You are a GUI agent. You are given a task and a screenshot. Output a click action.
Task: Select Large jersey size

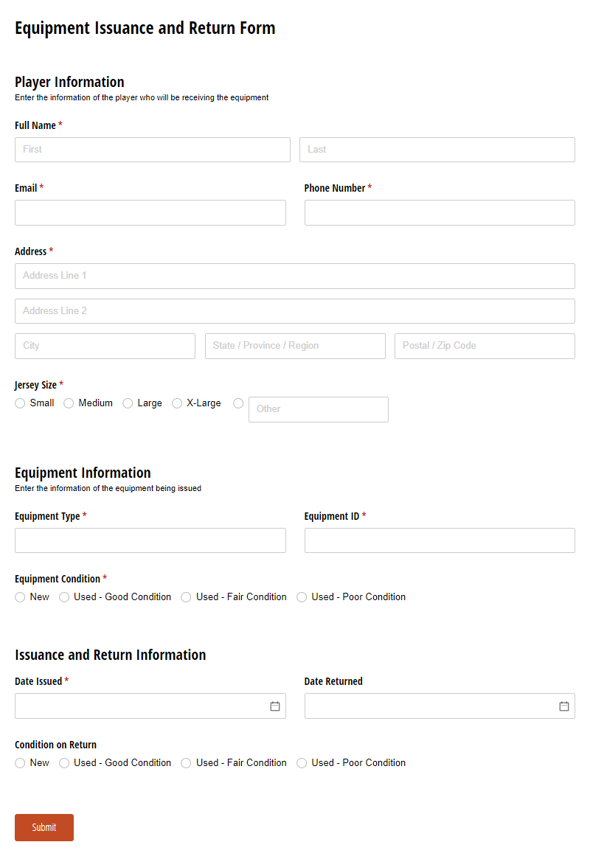click(x=128, y=403)
